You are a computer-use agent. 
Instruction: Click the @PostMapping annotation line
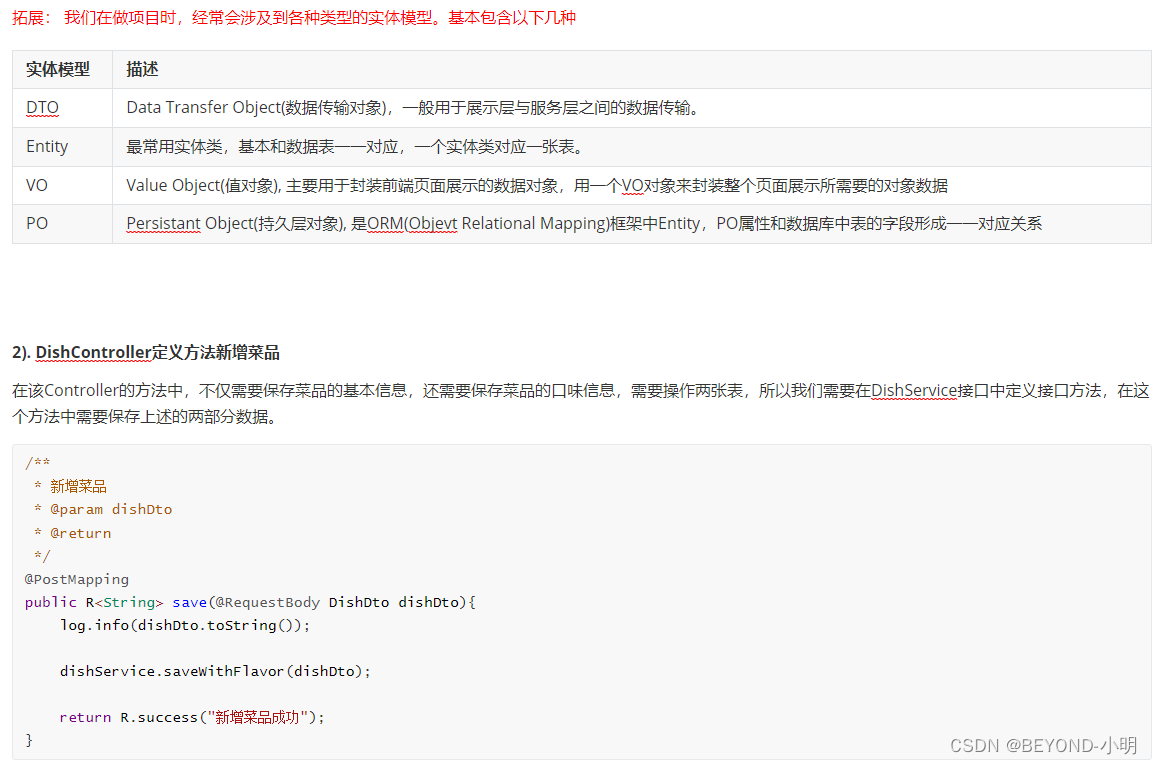click(x=76, y=579)
